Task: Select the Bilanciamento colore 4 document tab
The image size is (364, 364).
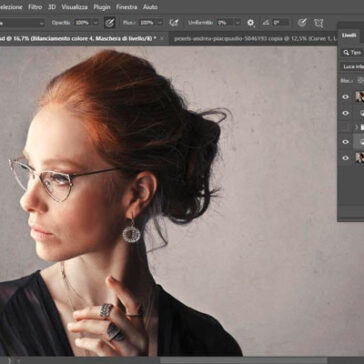Action: [78, 39]
